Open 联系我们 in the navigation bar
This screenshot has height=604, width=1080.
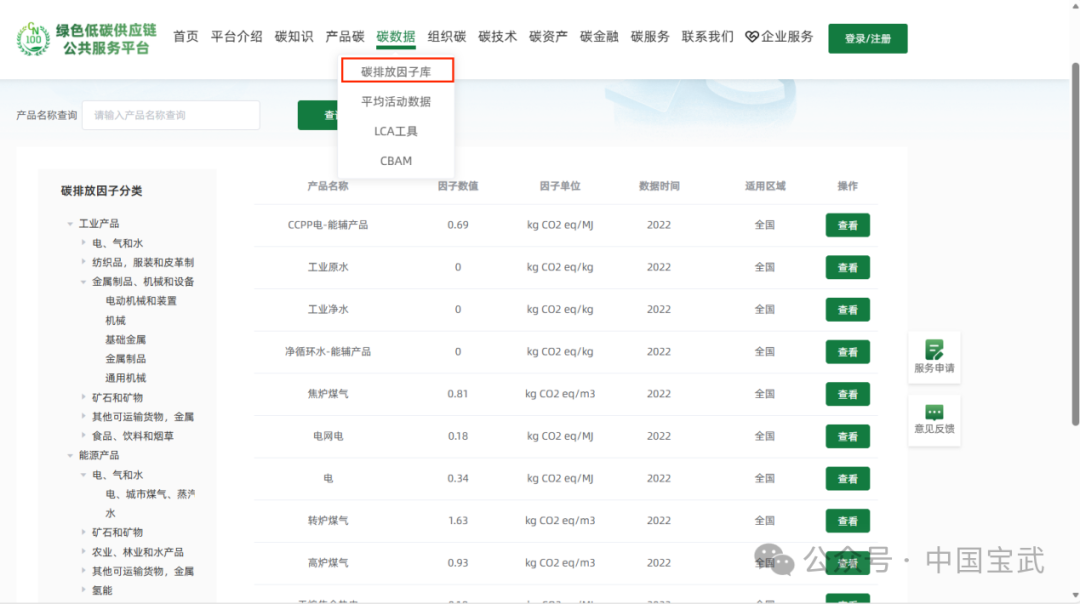pyautogui.click(x=707, y=37)
